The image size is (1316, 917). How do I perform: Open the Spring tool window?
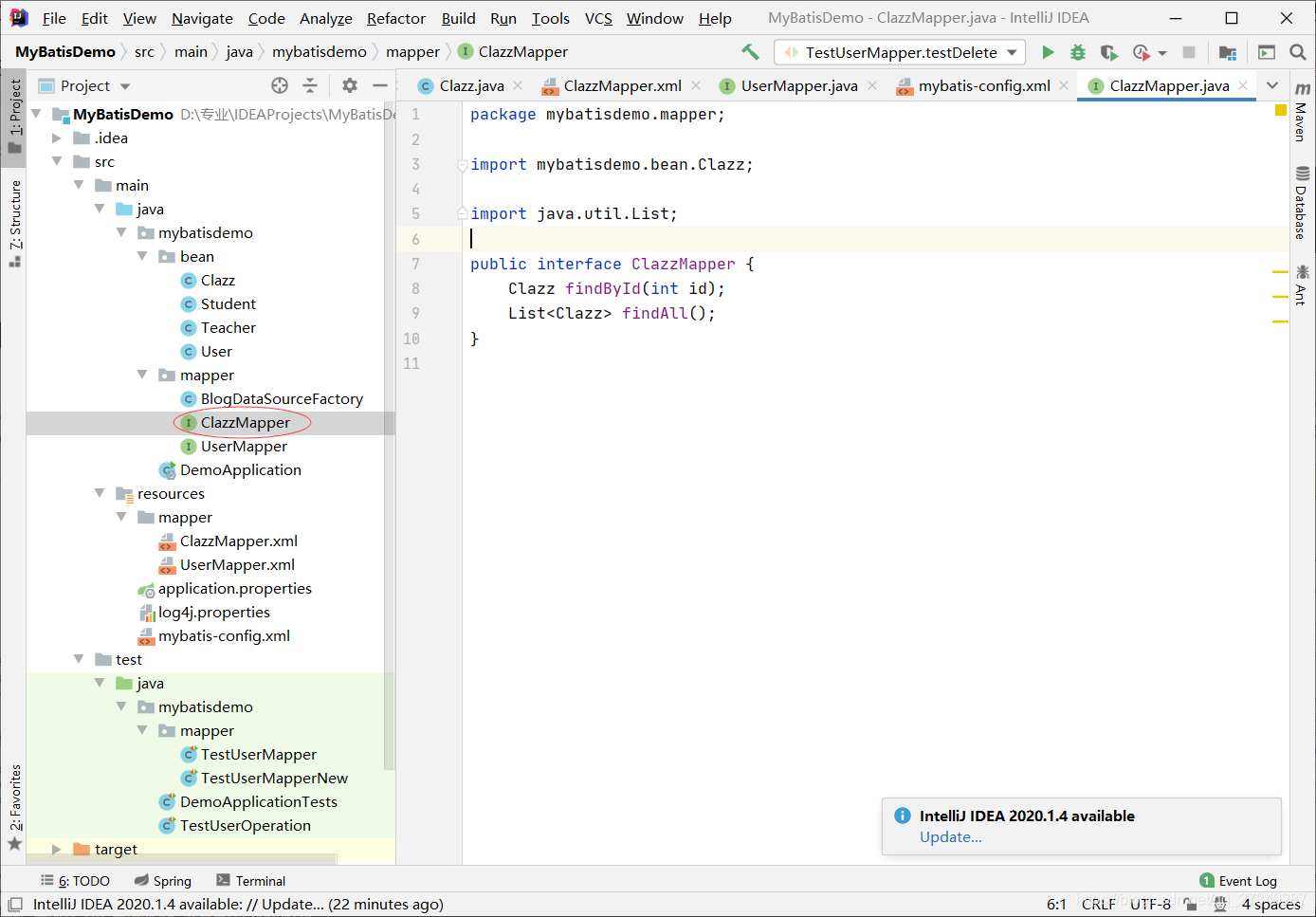tap(162, 881)
